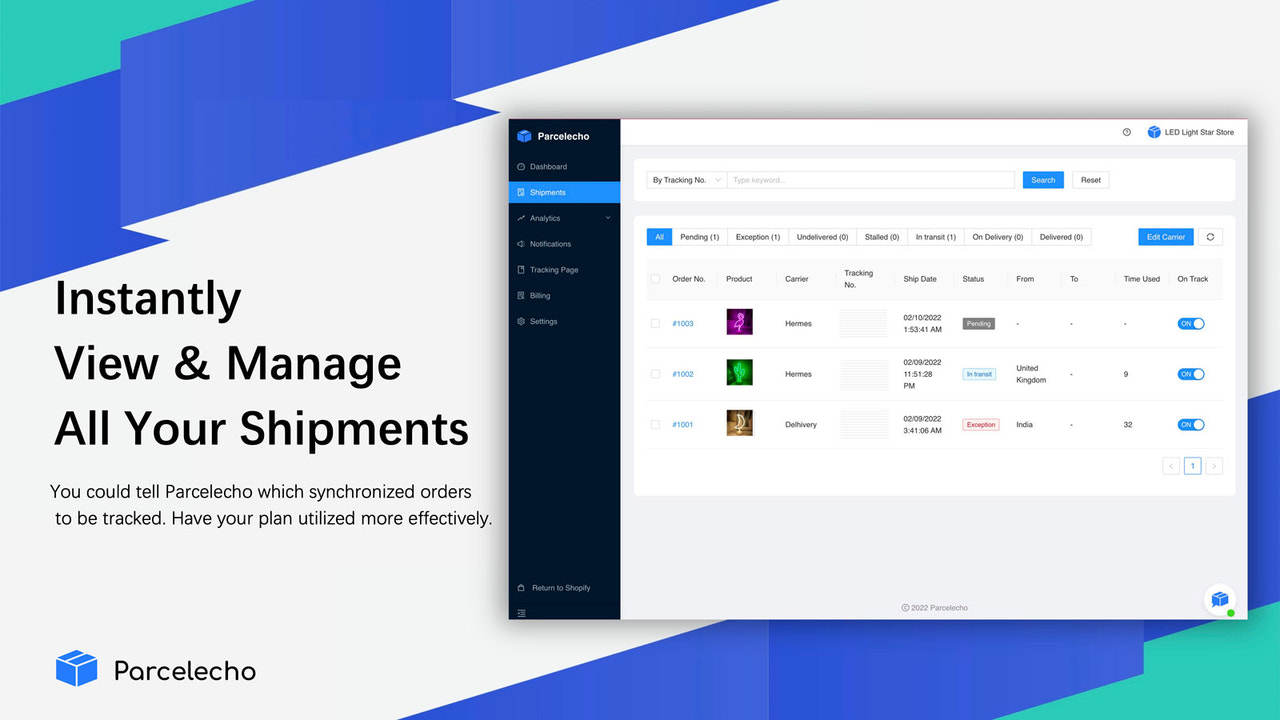This screenshot has width=1280, height=720.
Task: Focus the Type keyword search field
Action: [870, 180]
